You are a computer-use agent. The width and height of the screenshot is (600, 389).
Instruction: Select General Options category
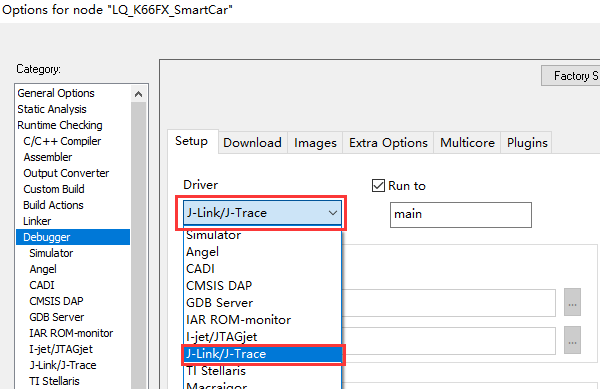click(x=56, y=93)
